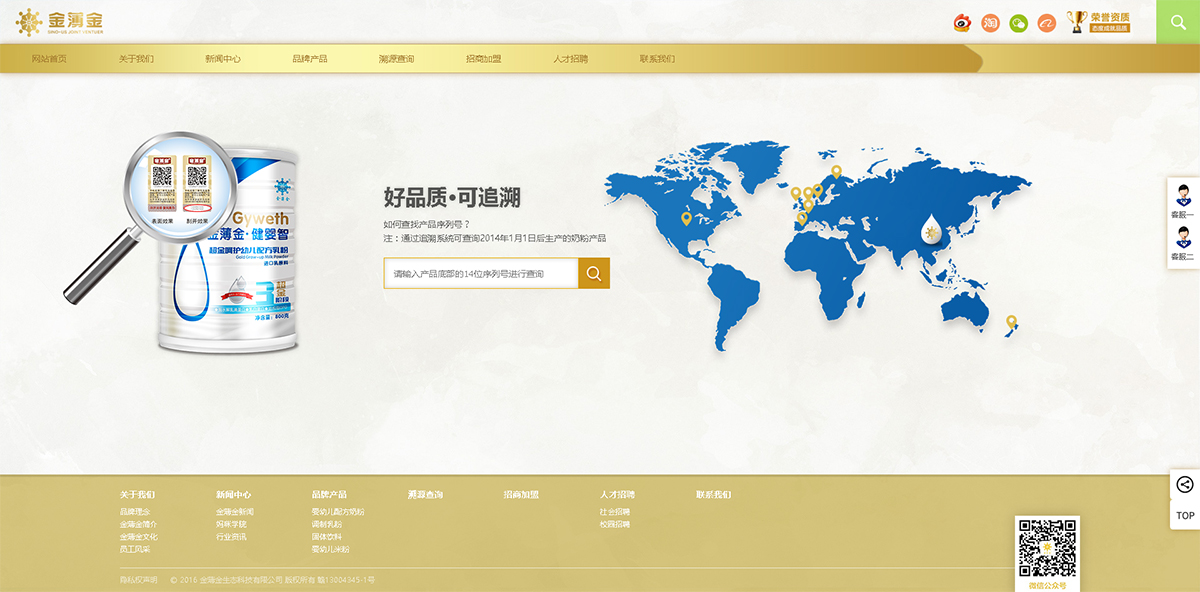Click the 荣誉资质 trophy badge
Screen dimensions: 1200x592
(x=1098, y=21)
